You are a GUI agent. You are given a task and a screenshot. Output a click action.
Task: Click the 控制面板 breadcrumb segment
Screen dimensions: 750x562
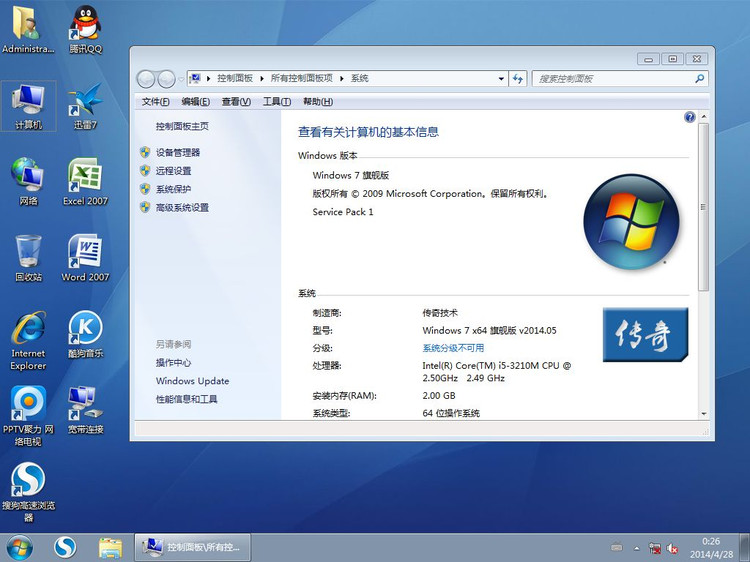tap(235, 78)
